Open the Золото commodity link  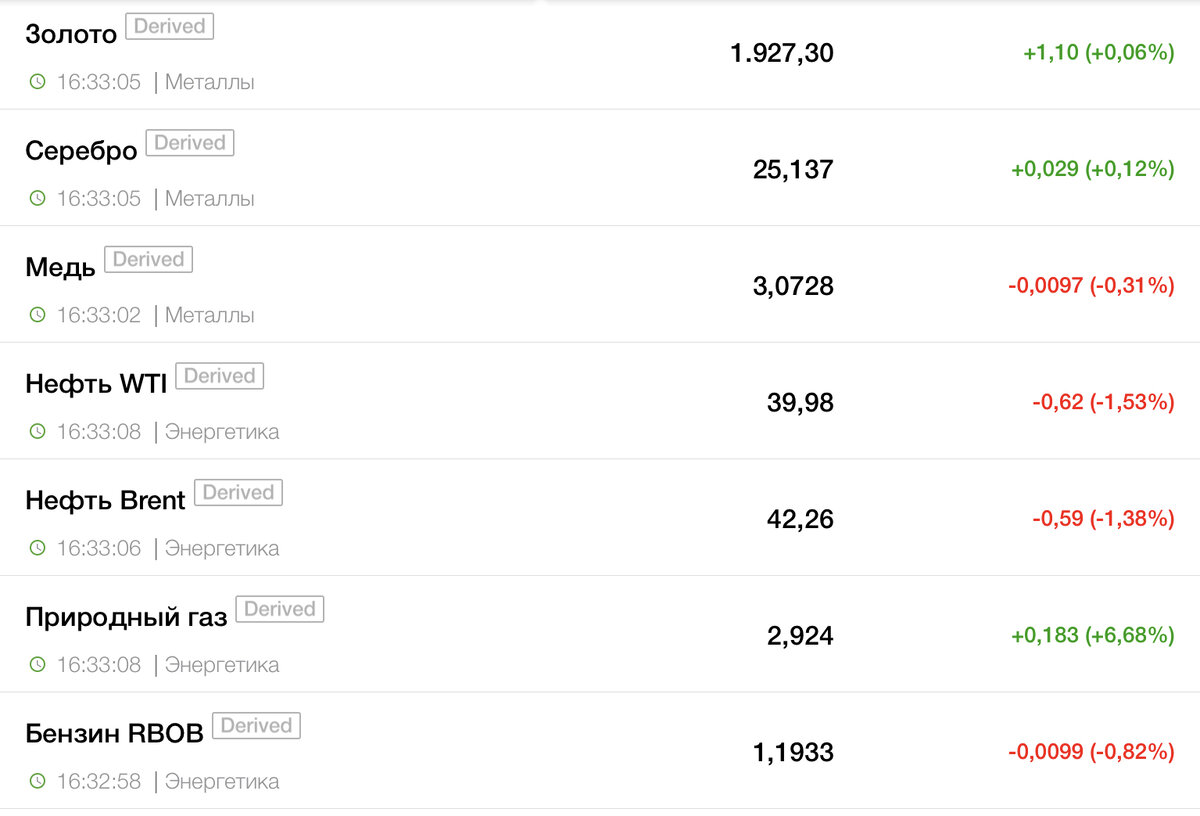pos(71,34)
